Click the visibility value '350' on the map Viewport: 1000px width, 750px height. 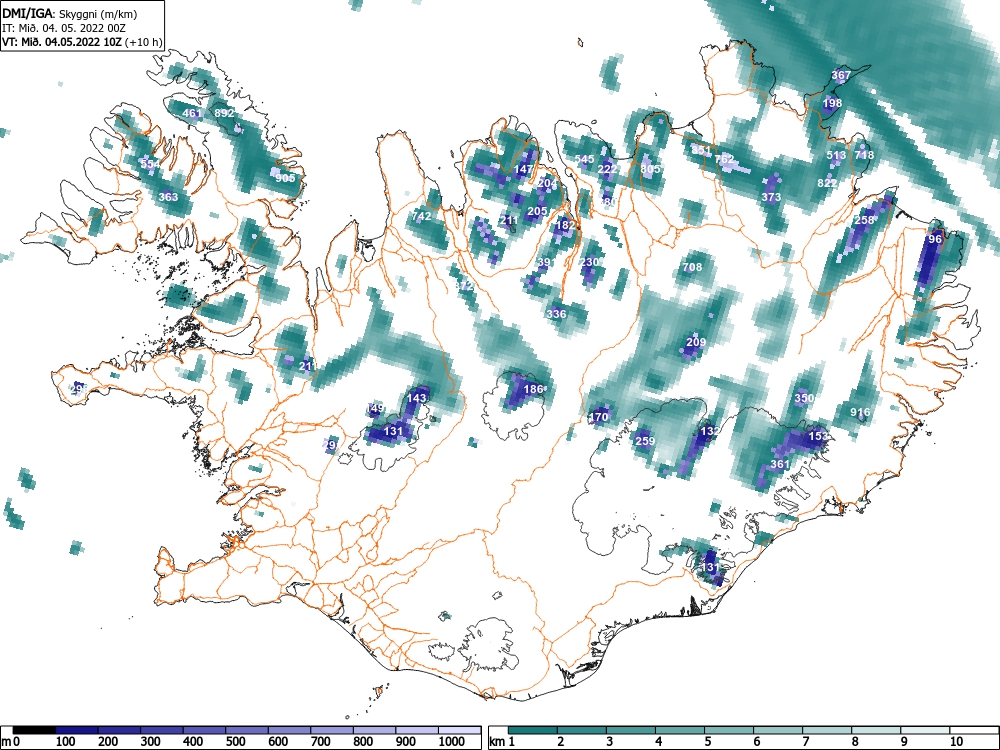804,399
